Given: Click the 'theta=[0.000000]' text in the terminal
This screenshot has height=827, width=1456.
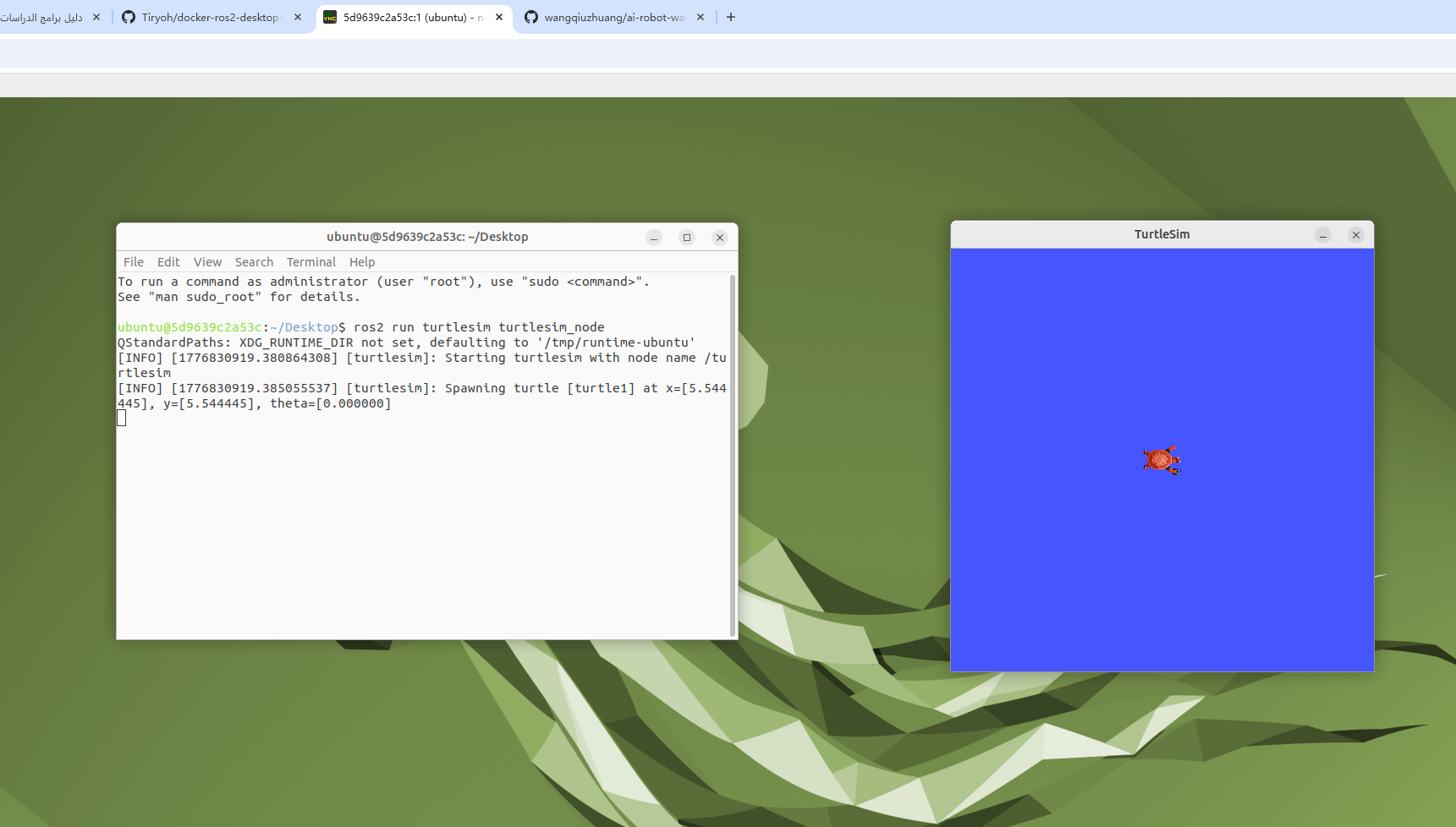Looking at the screenshot, I should [x=331, y=403].
